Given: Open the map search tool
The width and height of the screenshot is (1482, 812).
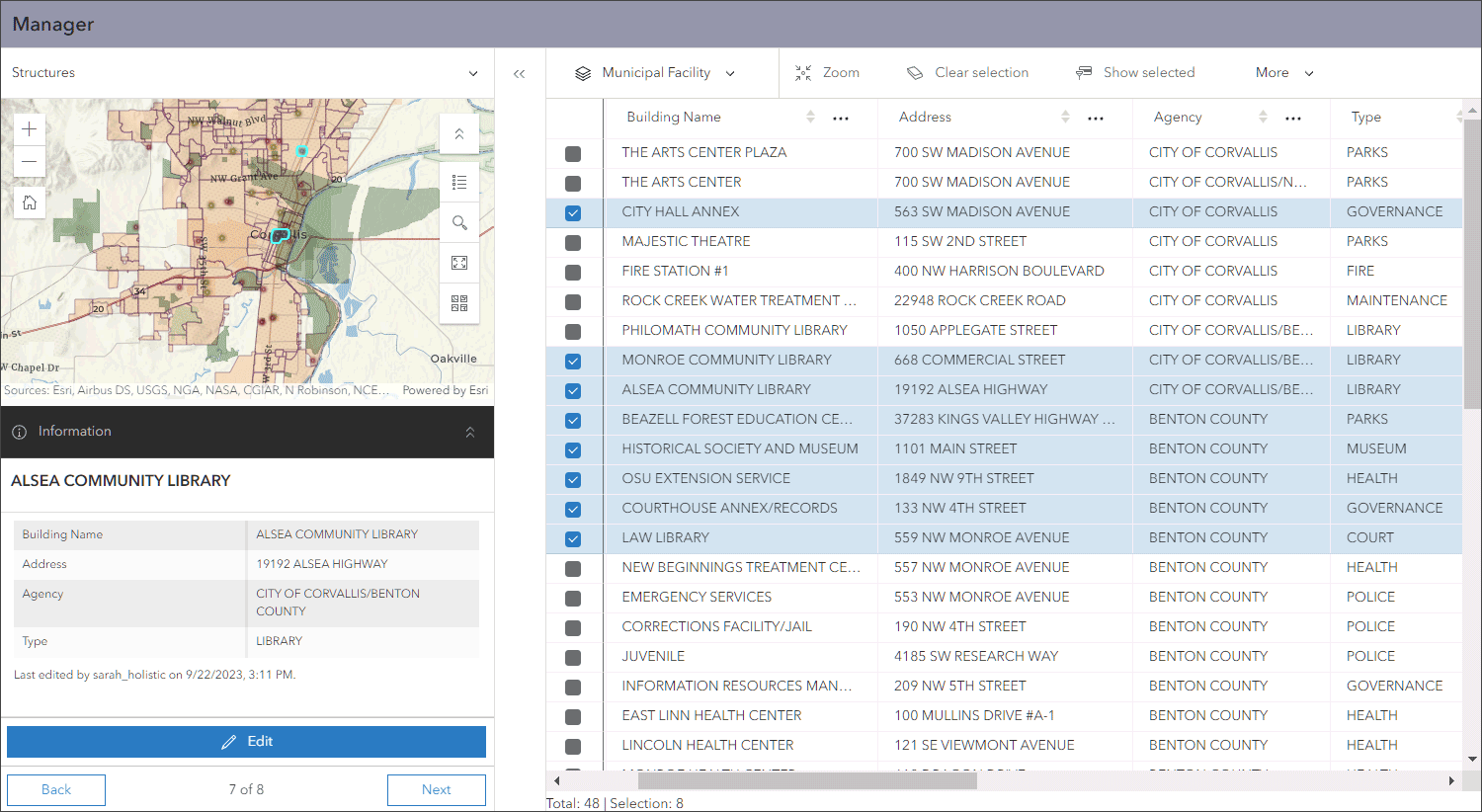Looking at the screenshot, I should tap(459, 222).
